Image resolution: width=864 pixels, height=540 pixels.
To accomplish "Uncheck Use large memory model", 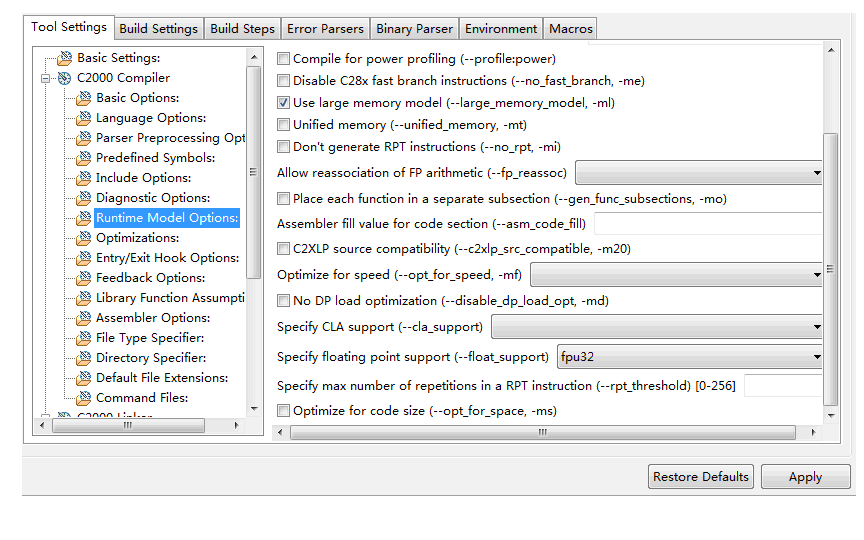I will click(x=284, y=103).
